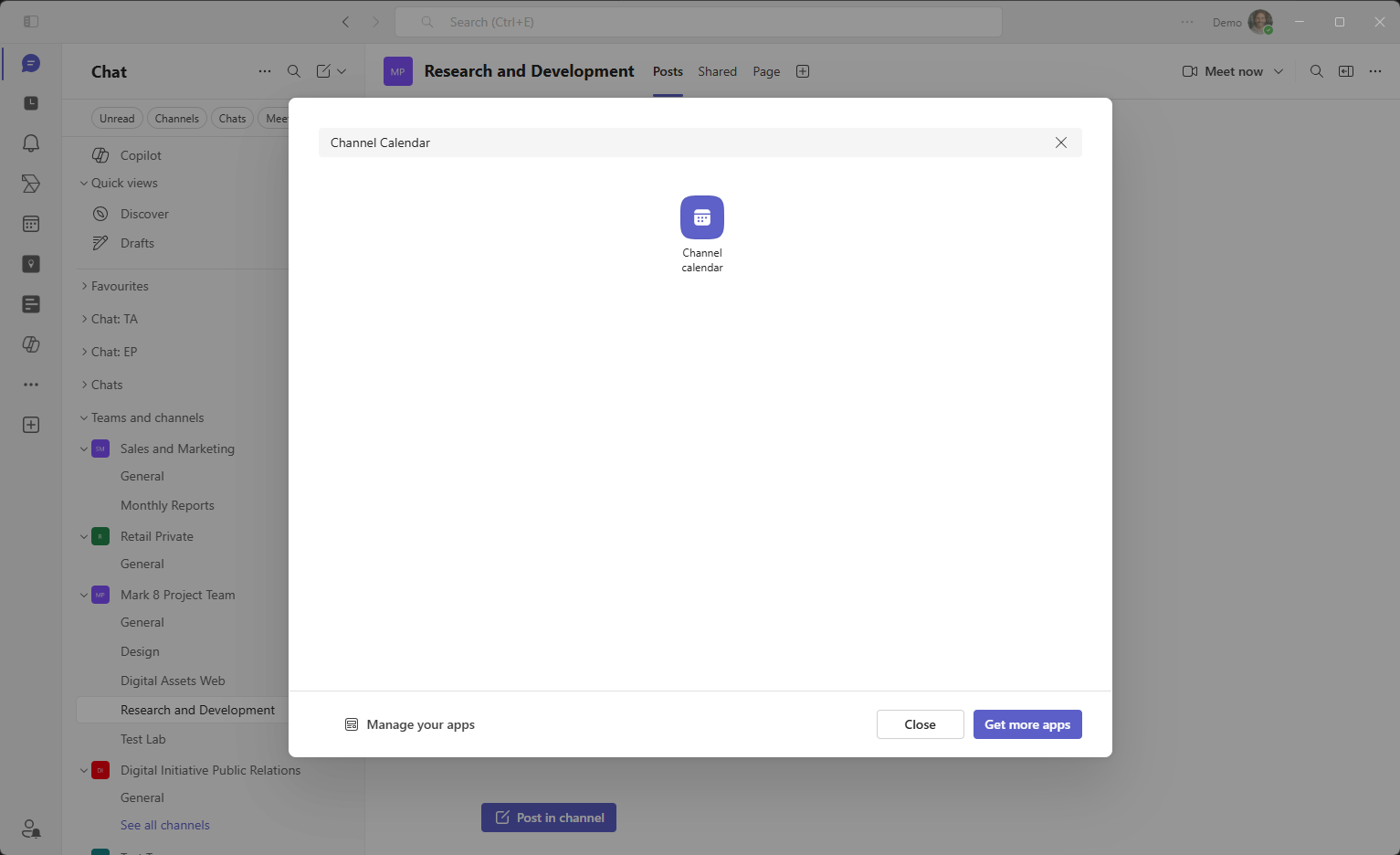Click the Apps plus icon in rail
1400x855 pixels.
tap(31, 425)
